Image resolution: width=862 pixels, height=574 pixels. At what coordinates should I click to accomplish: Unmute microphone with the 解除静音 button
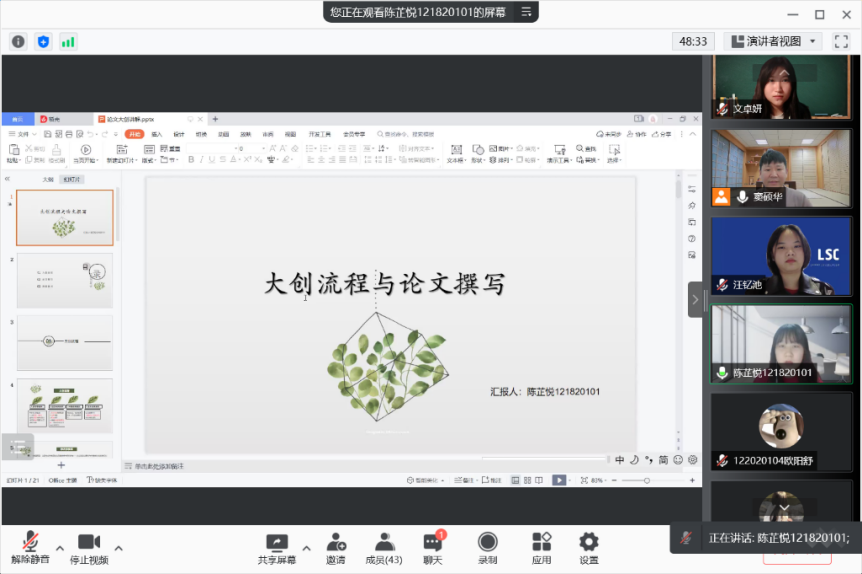[29, 547]
